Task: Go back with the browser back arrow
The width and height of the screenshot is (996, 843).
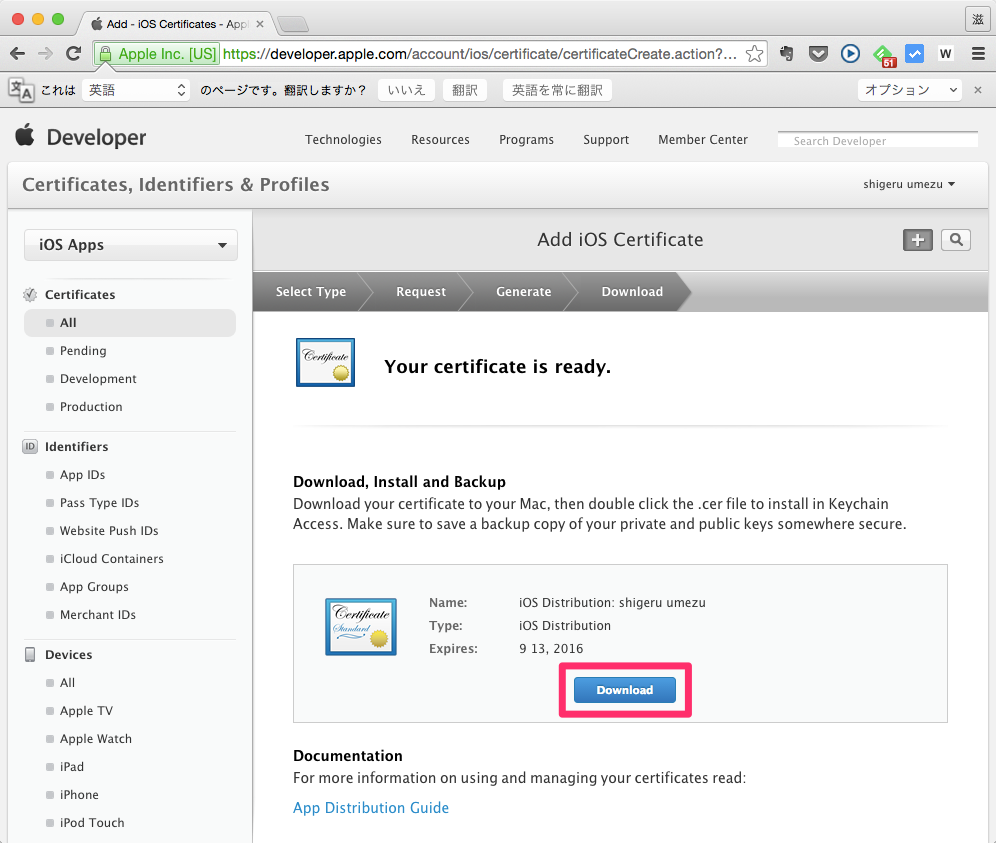Action: (x=18, y=54)
